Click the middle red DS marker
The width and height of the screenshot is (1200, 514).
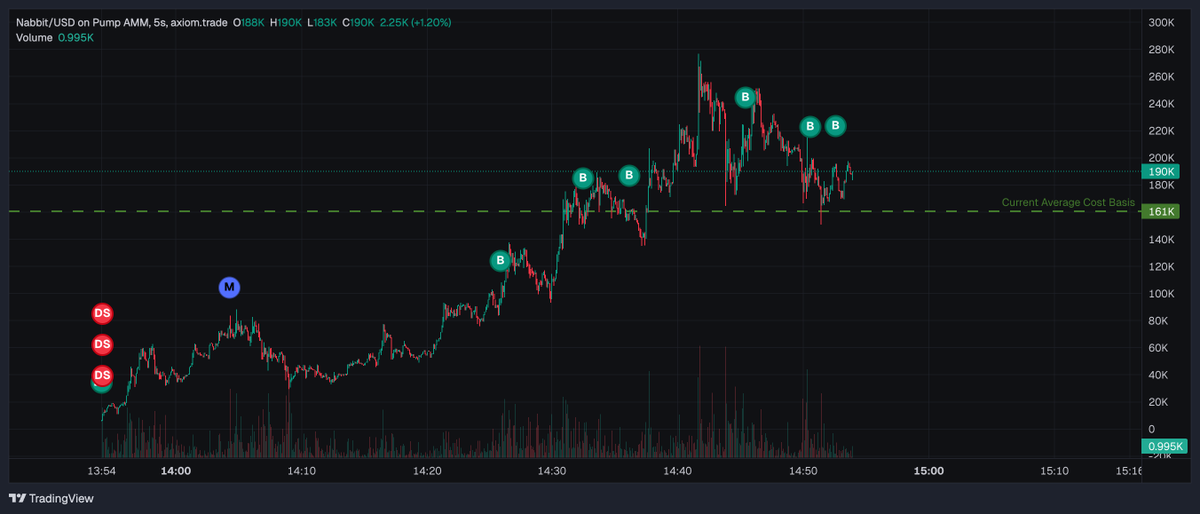(x=102, y=345)
